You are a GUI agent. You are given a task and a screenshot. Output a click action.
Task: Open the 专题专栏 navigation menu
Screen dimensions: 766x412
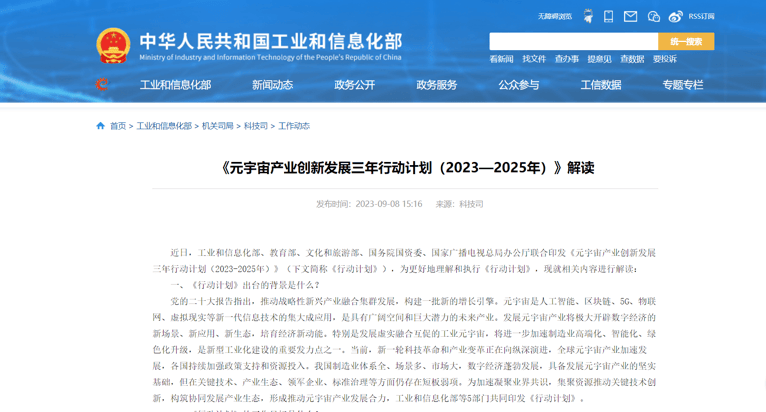tap(683, 85)
